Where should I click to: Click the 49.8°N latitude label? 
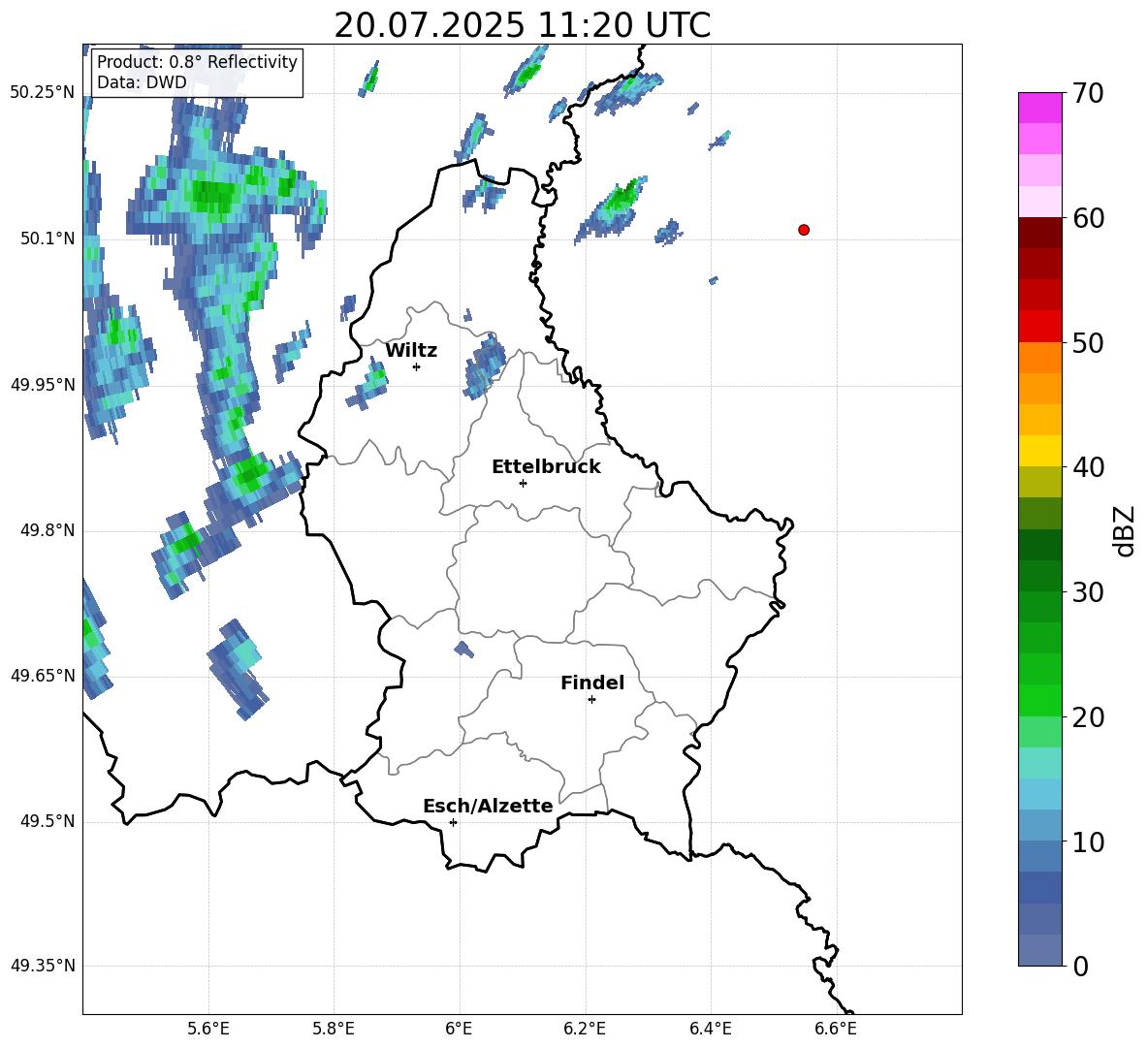point(48,530)
